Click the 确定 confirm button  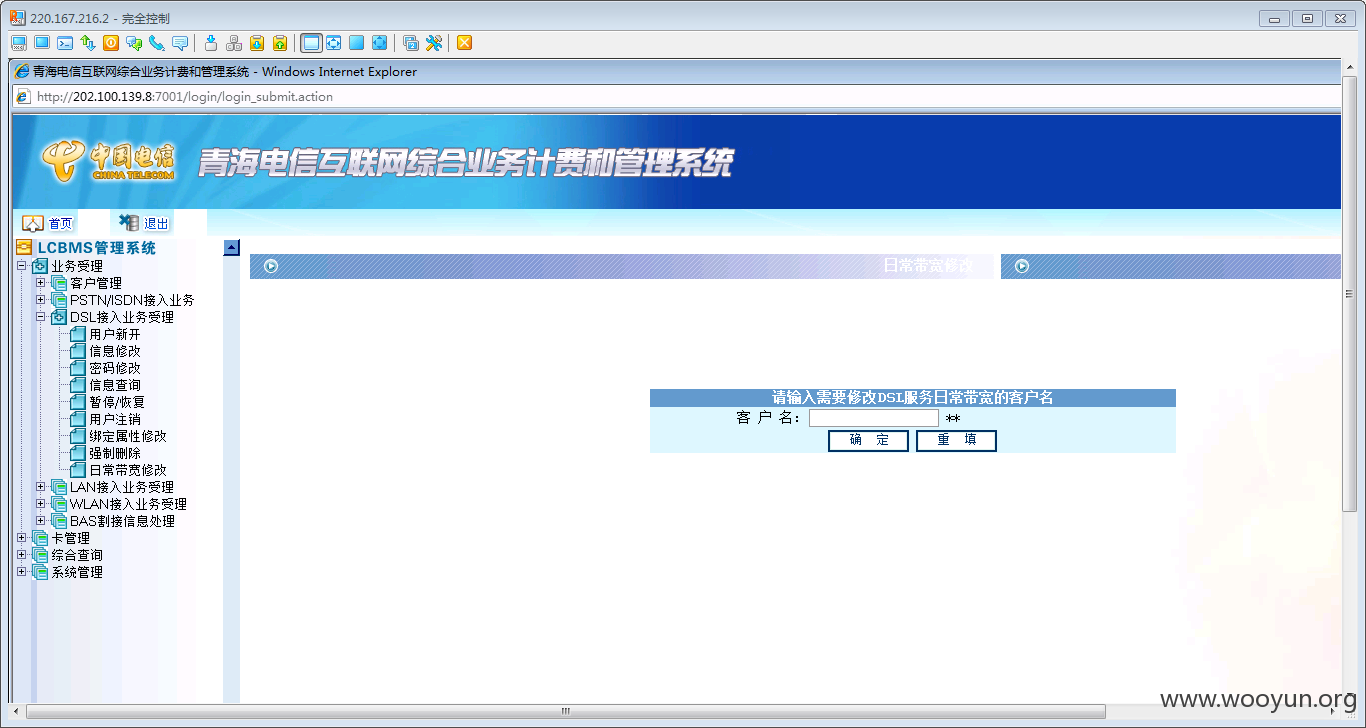pos(868,441)
